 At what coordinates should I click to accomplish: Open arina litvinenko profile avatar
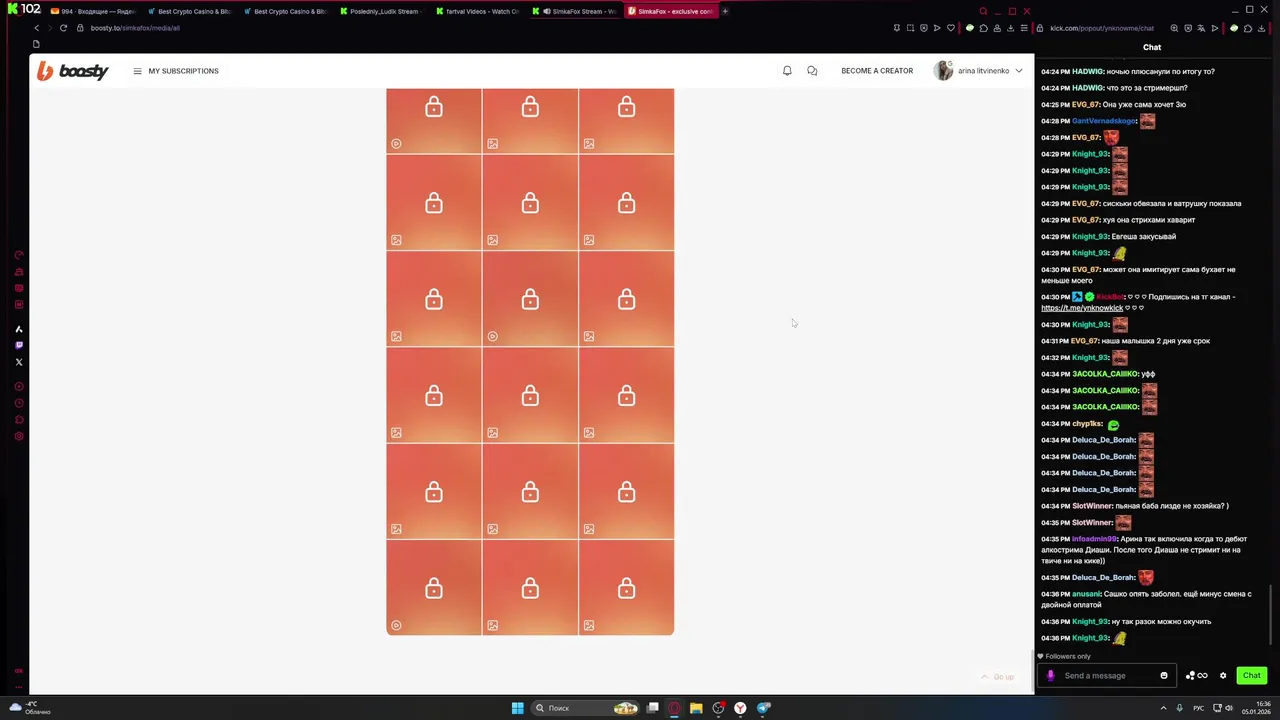click(x=943, y=71)
